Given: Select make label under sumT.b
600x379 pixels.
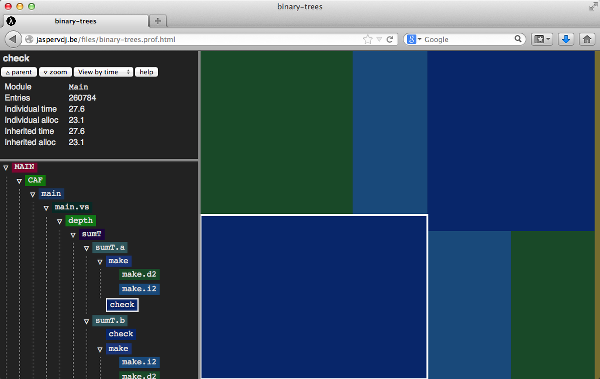Looking at the screenshot, I should coord(118,348).
